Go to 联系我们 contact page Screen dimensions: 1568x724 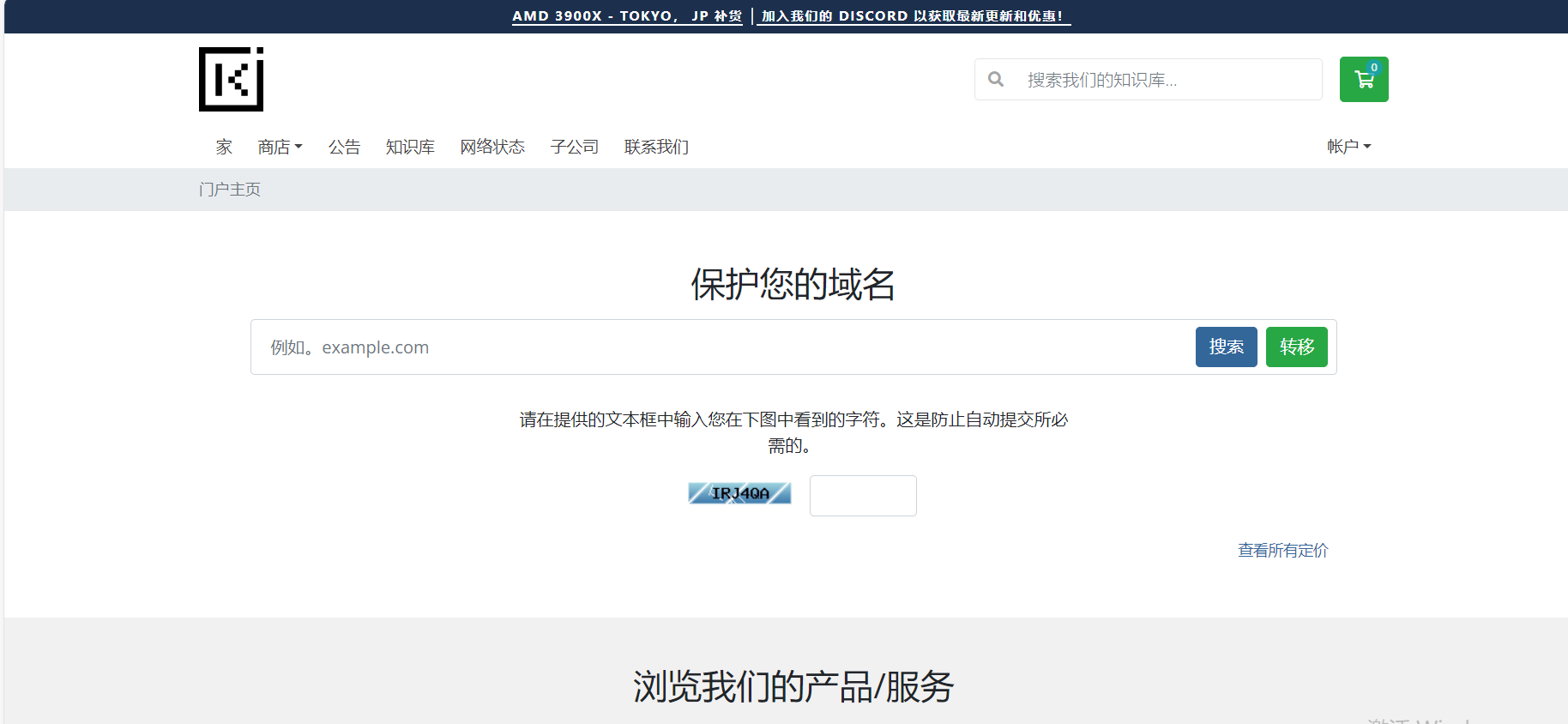click(656, 147)
